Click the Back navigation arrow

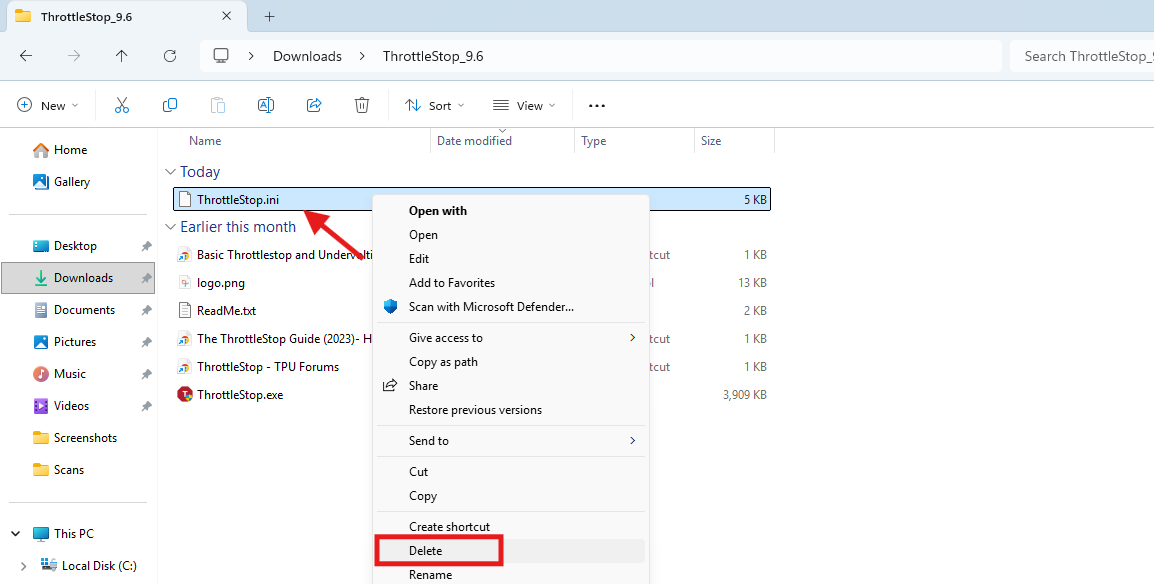click(x=26, y=56)
